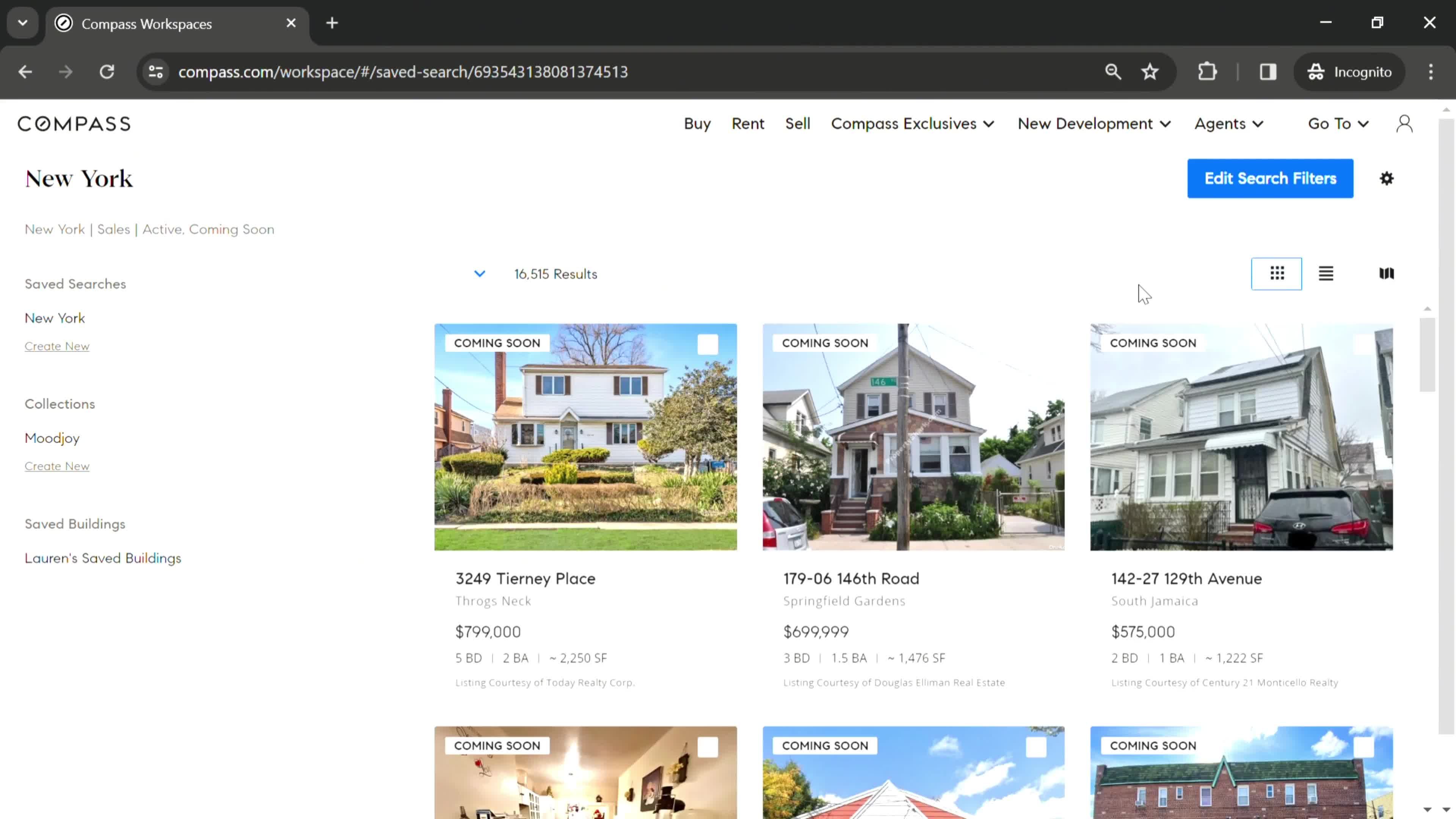1456x819 pixels.
Task: Open second-row brick building listing photo
Action: pos(1241,773)
